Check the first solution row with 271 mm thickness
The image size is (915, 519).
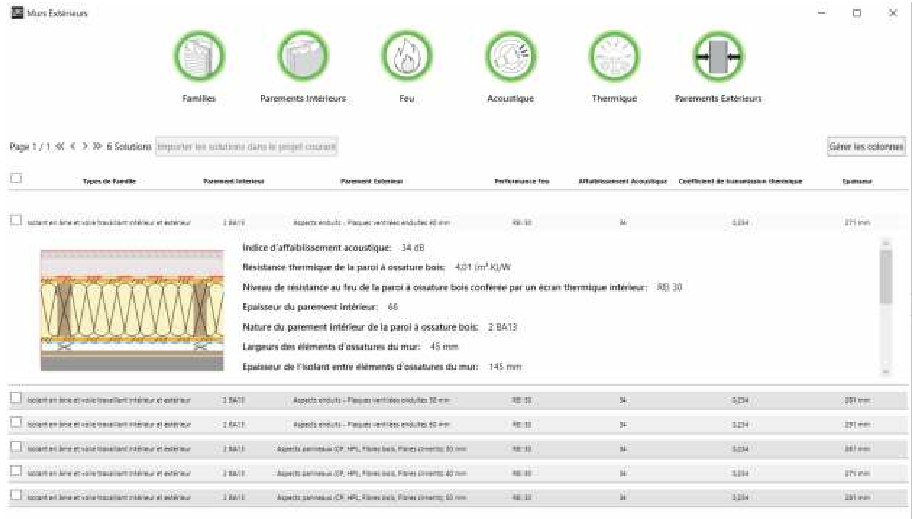click(15, 221)
